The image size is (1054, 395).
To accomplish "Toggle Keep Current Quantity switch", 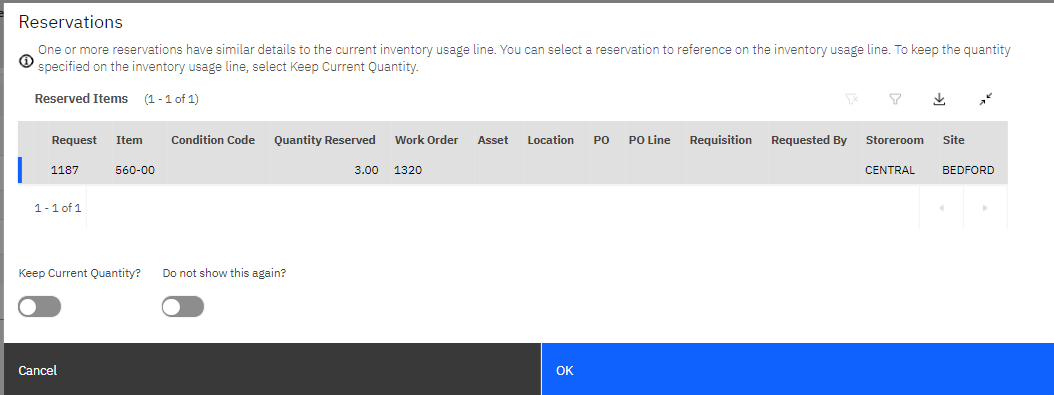I will pyautogui.click(x=40, y=307).
